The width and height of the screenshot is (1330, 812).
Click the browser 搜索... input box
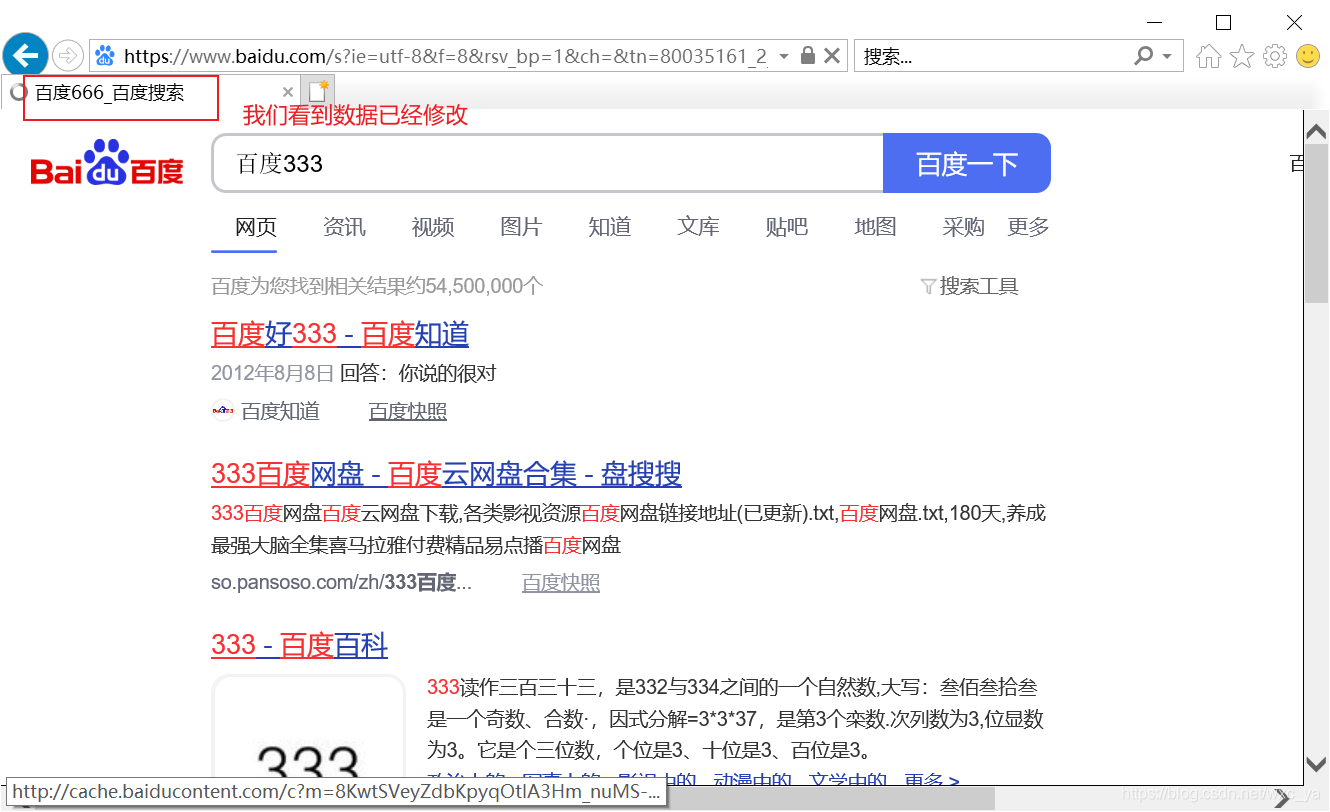pos(993,56)
